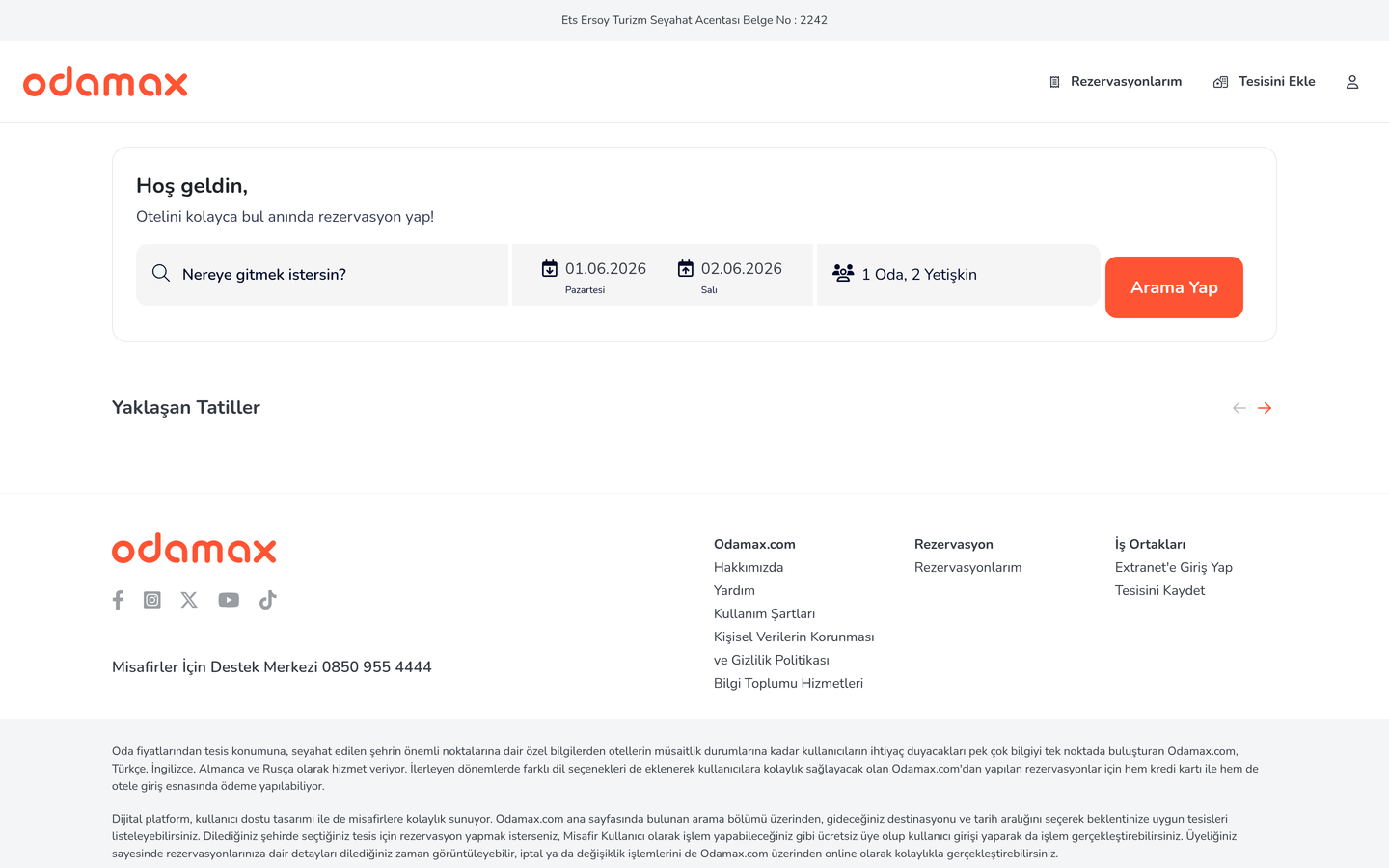Open Rezervasyonlarım in the top menu
This screenshot has height=868, width=1389.
coord(1115,82)
